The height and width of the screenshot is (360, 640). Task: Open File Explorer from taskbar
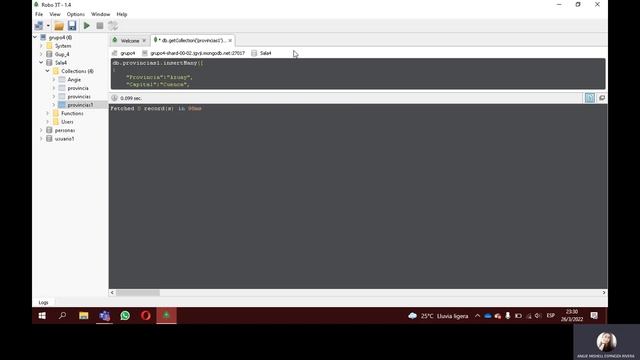point(84,316)
